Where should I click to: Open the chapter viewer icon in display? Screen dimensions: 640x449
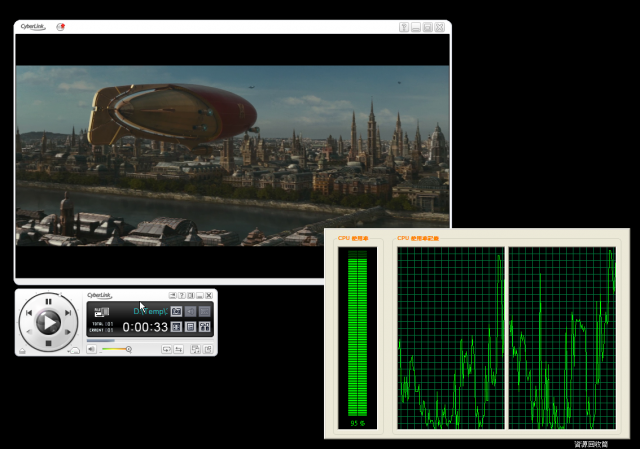point(176,327)
